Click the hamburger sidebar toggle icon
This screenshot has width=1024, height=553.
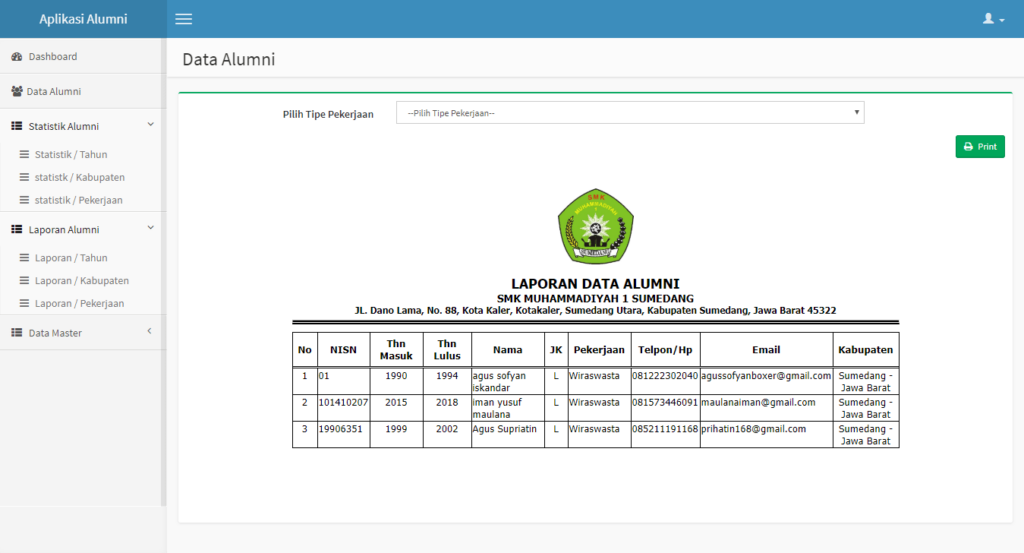pos(183,19)
